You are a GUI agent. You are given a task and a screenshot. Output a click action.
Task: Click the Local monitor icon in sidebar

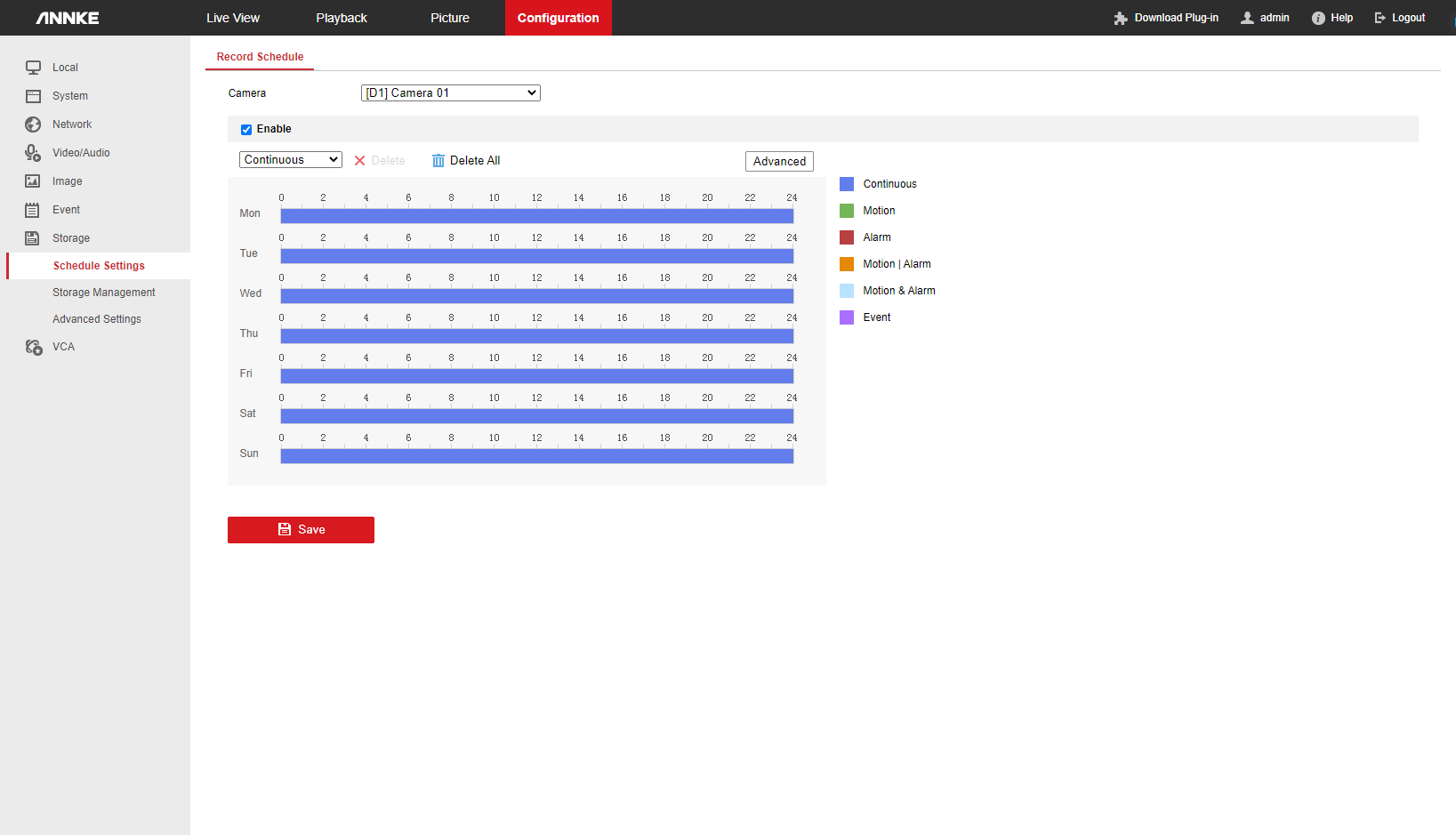click(33, 68)
